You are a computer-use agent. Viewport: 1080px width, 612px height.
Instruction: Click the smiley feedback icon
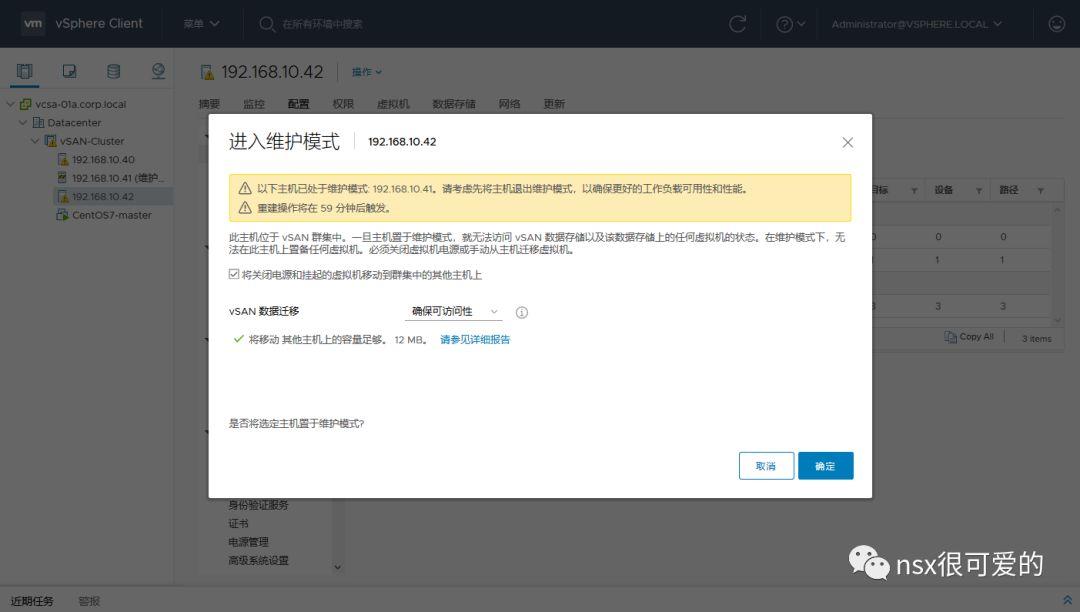coord(1057,24)
